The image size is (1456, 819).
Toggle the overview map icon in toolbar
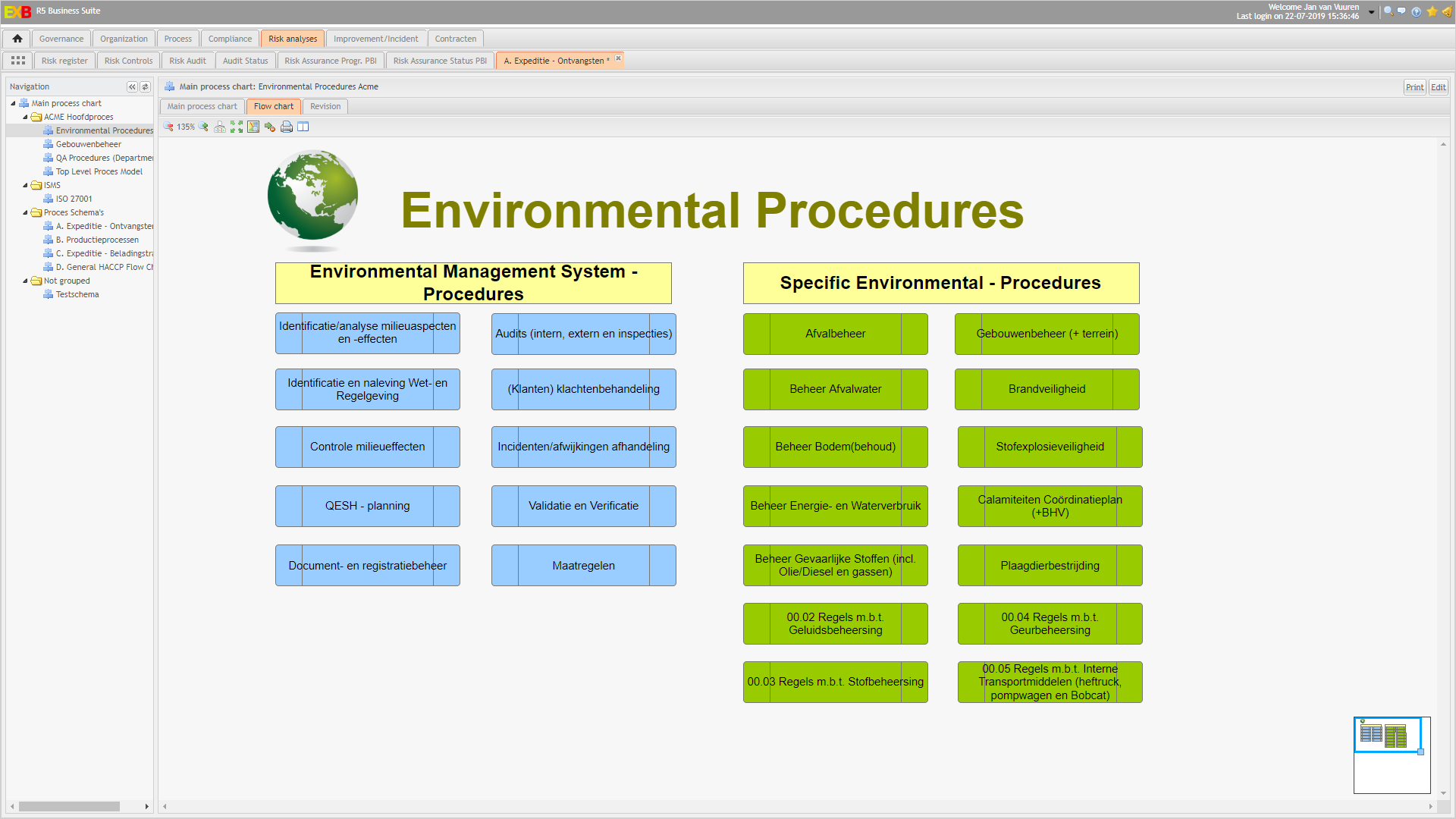(253, 127)
